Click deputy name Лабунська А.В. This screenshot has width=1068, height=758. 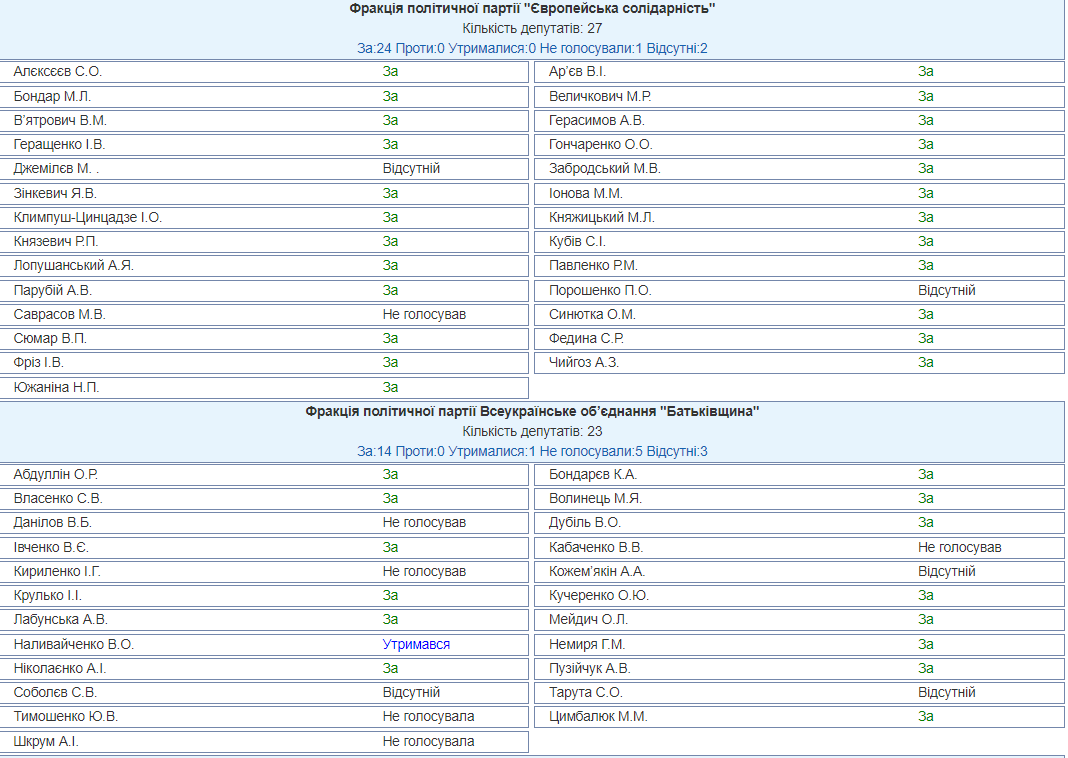61,620
